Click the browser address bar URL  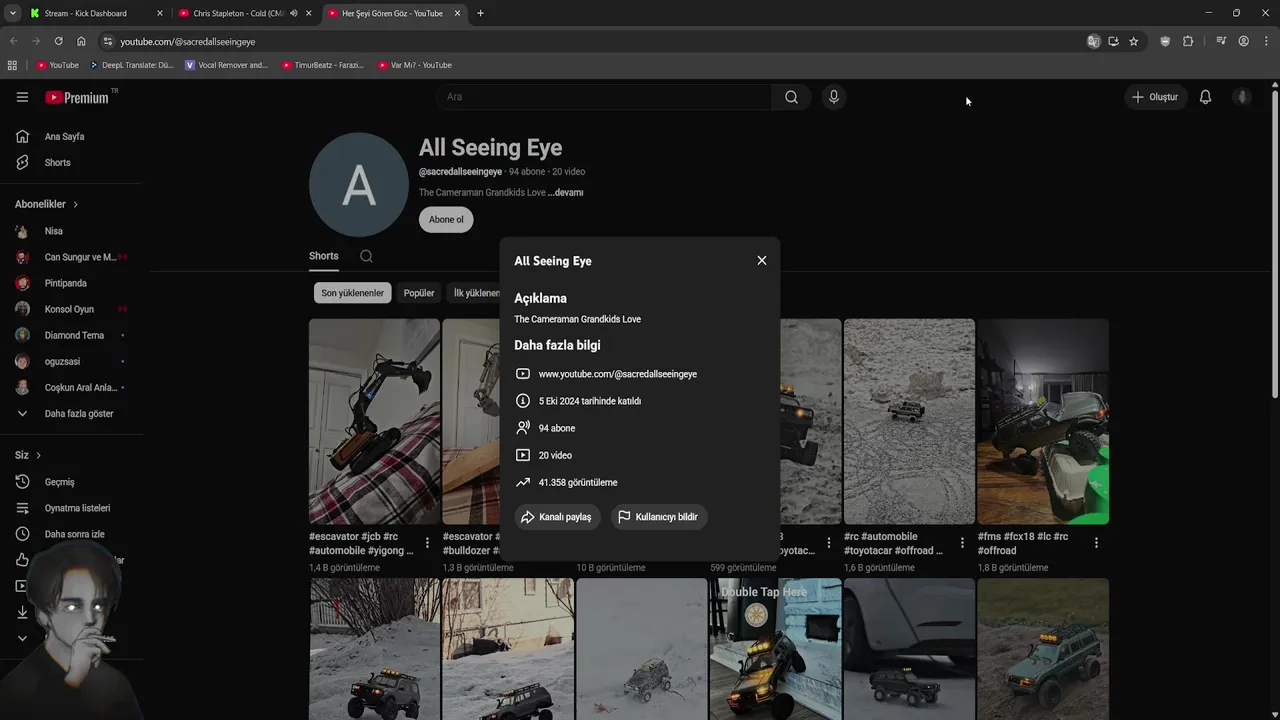click(x=188, y=42)
